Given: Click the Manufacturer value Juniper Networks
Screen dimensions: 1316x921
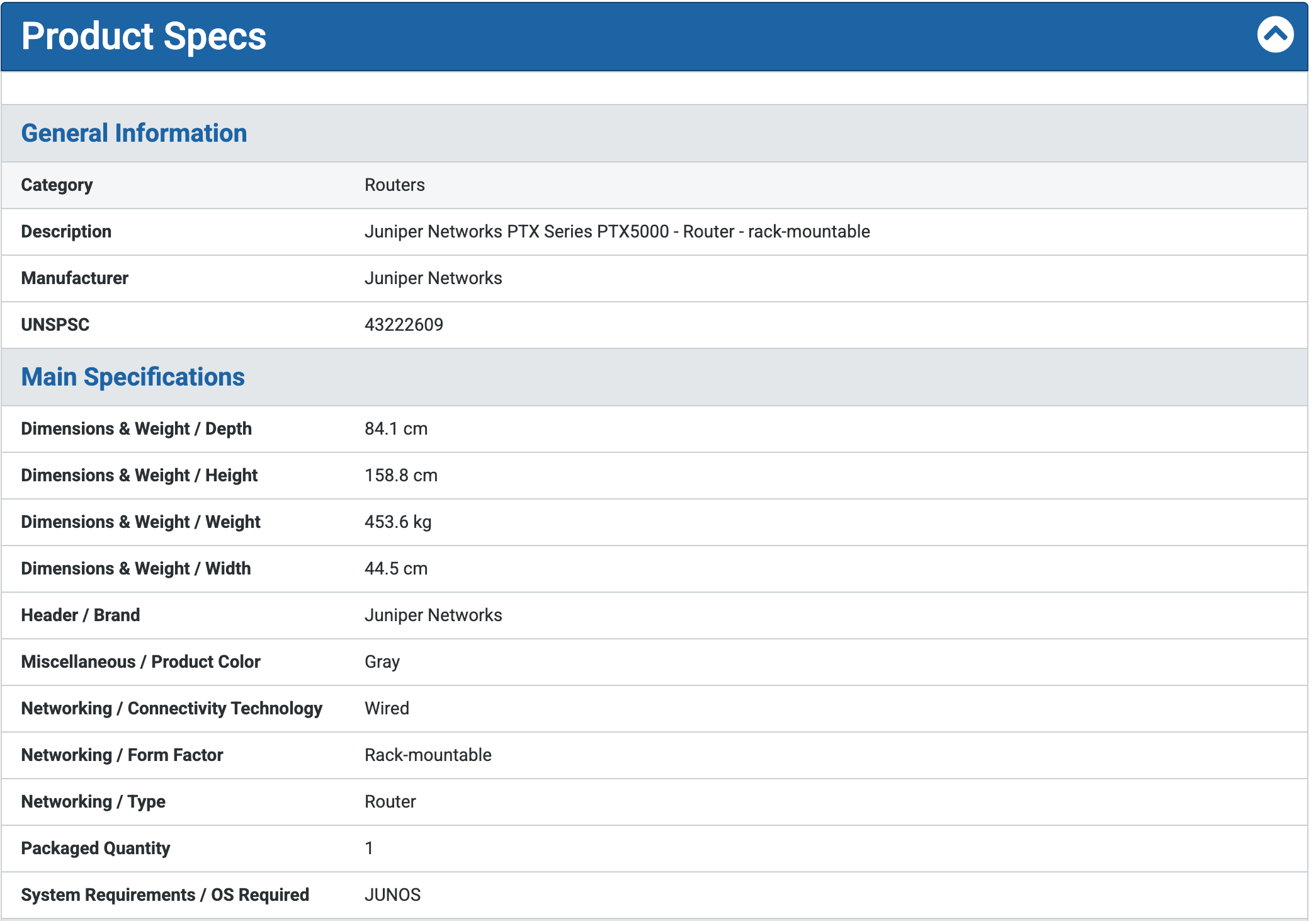Looking at the screenshot, I should pyautogui.click(x=433, y=278).
